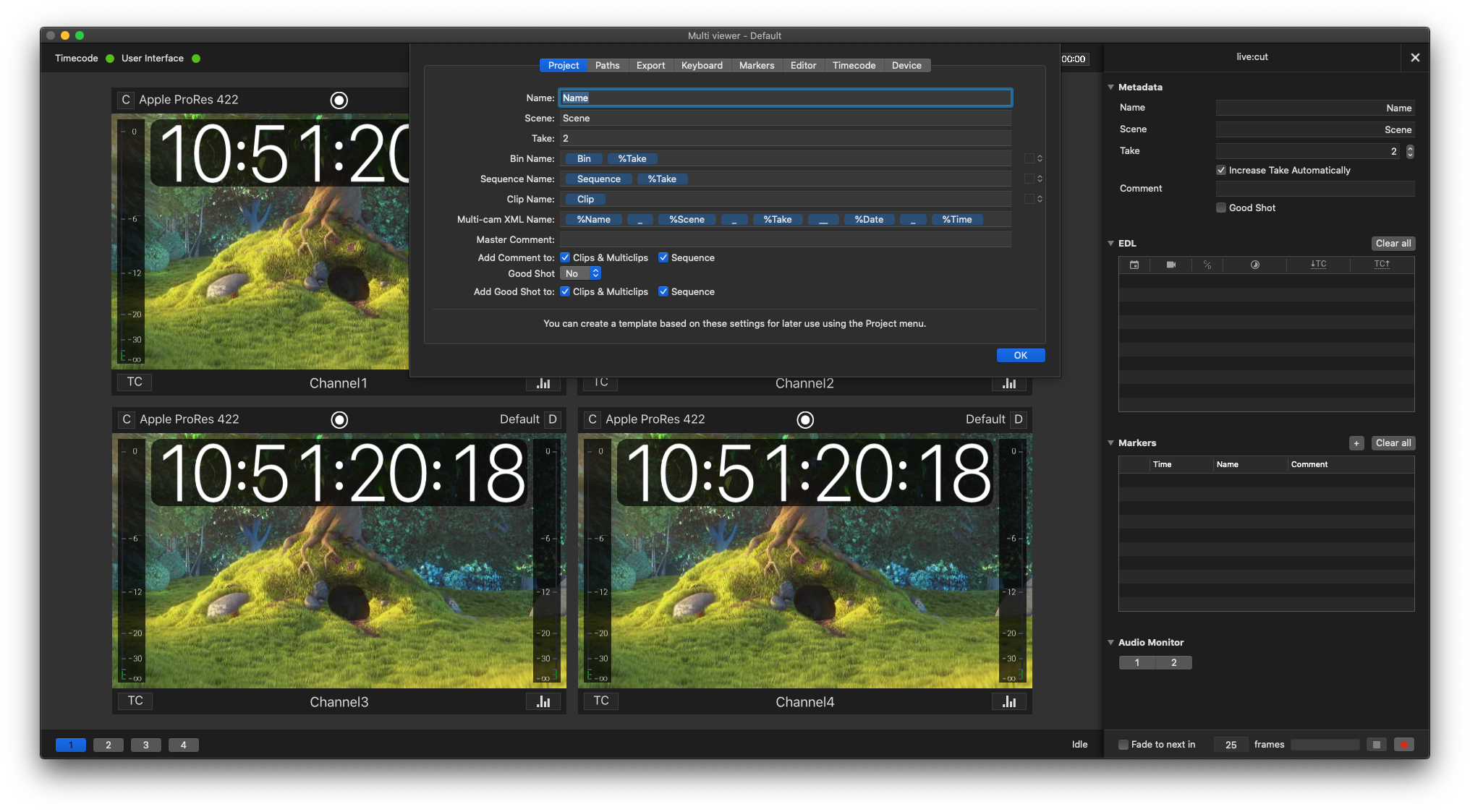This screenshot has width=1470, height=812.
Task: Click the record target icon on Channel1 header
Action: [x=339, y=100]
